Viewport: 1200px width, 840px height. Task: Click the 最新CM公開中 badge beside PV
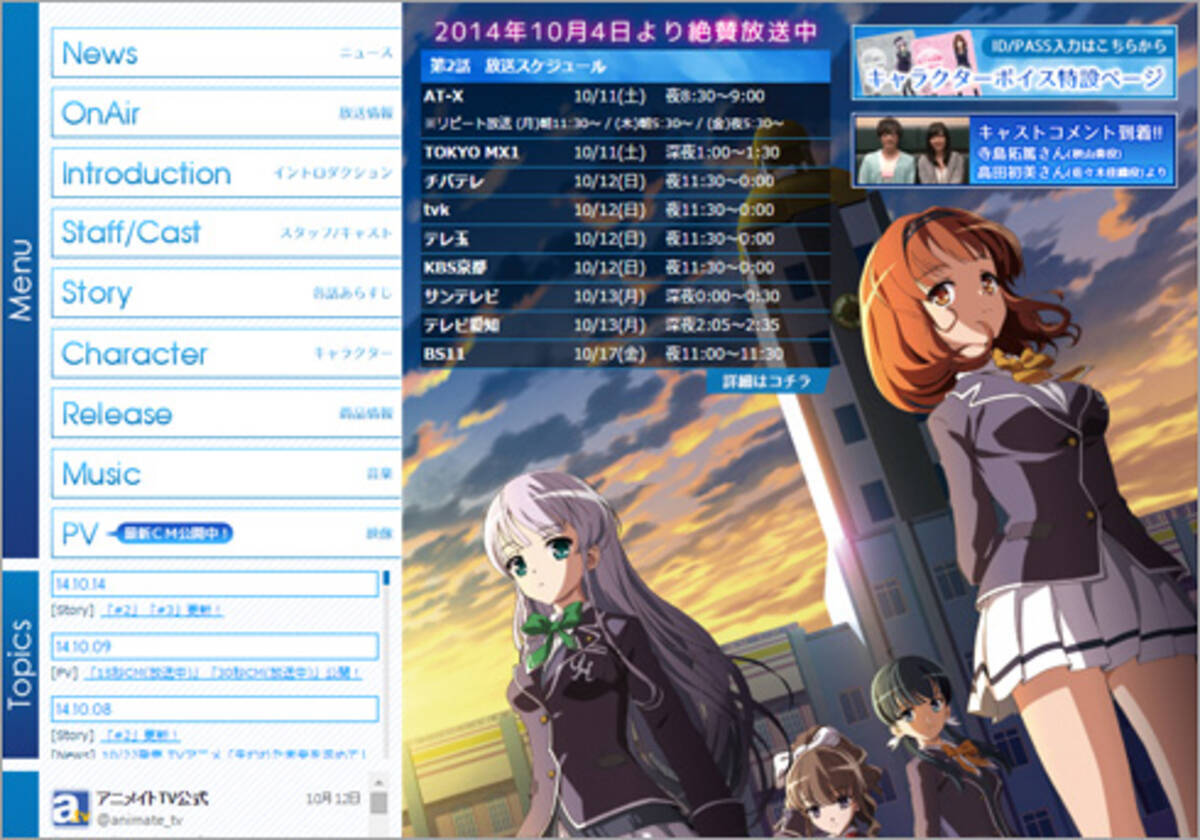pyautogui.click(x=170, y=535)
